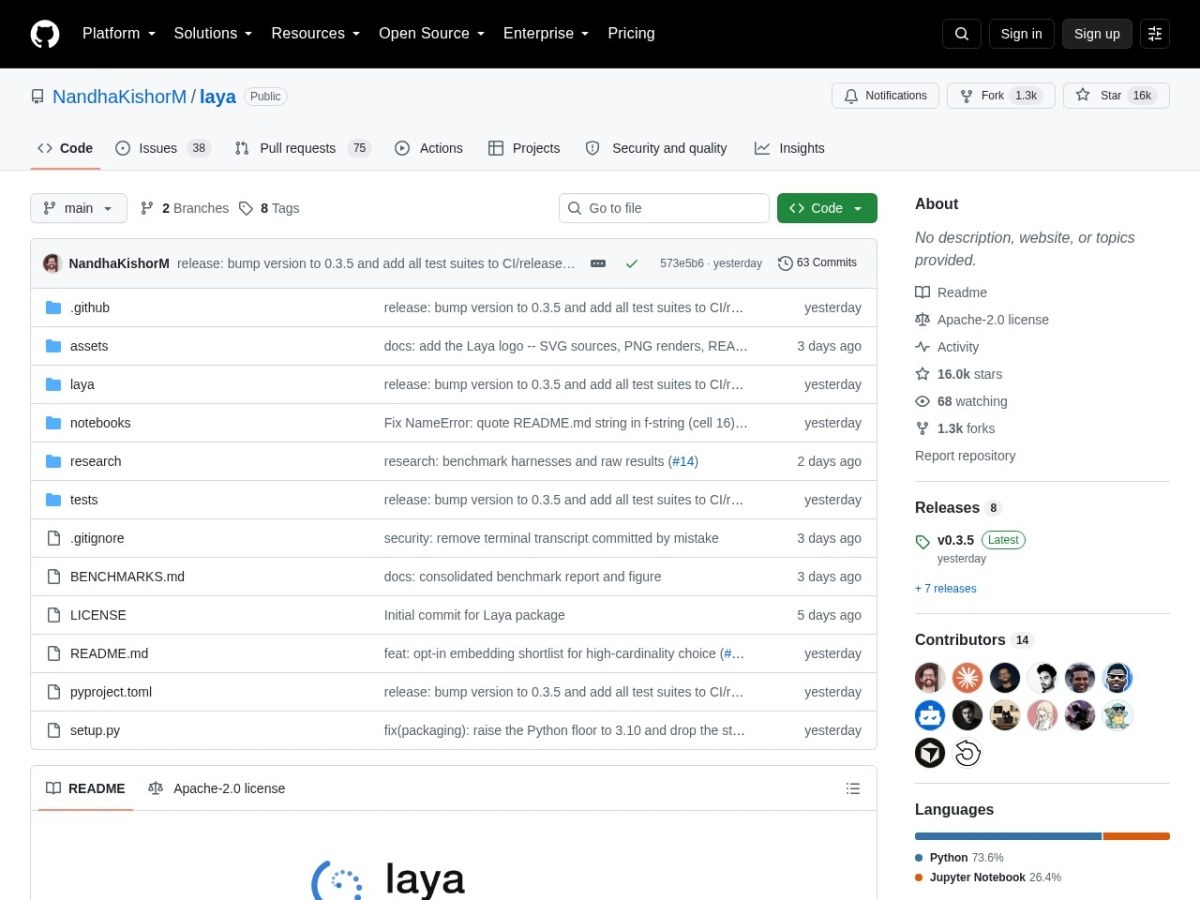The height and width of the screenshot is (900, 1200).
Task: Click the GitHub logo icon
Action: [45, 34]
